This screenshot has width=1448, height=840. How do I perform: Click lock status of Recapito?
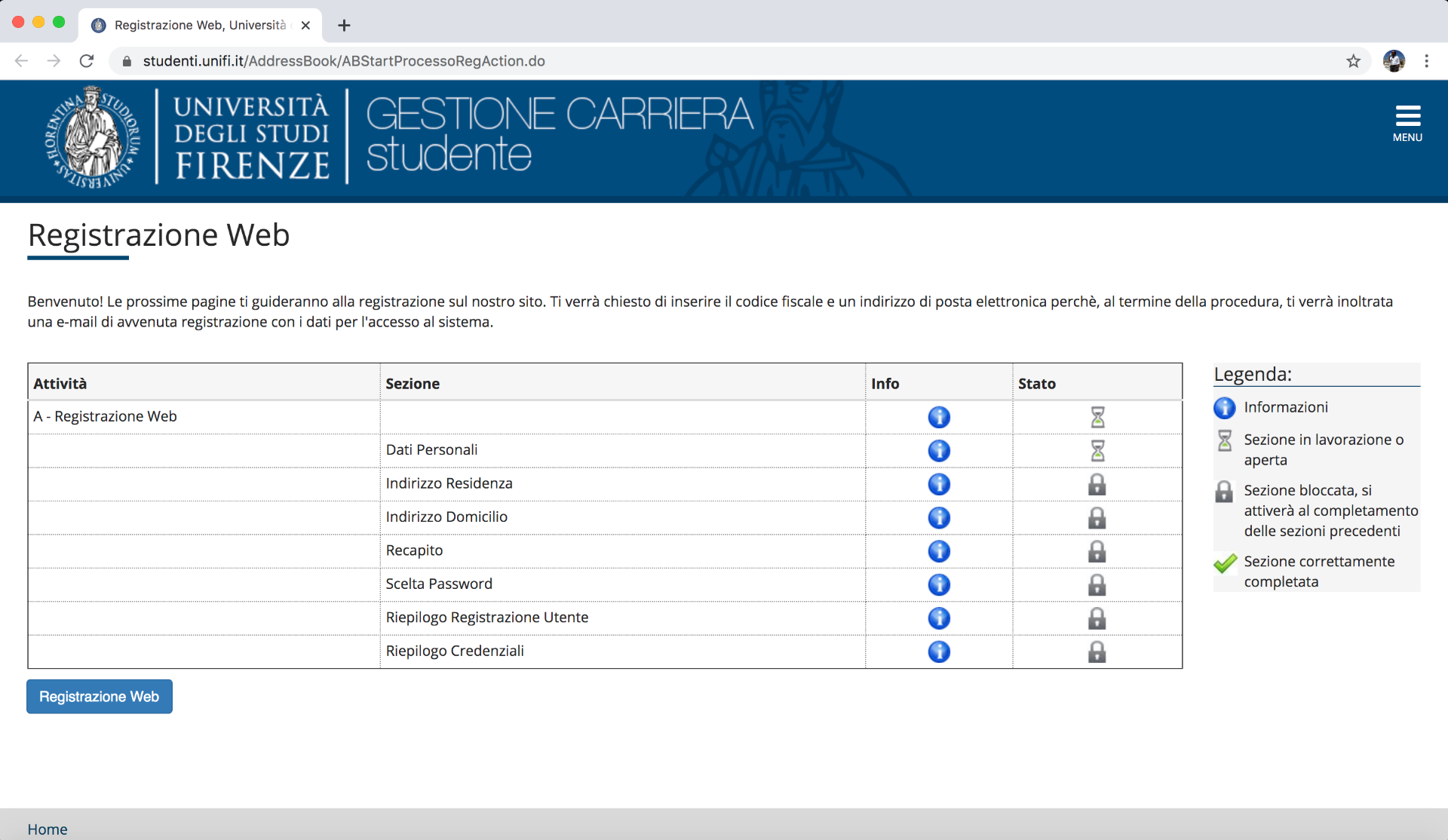pyautogui.click(x=1097, y=551)
